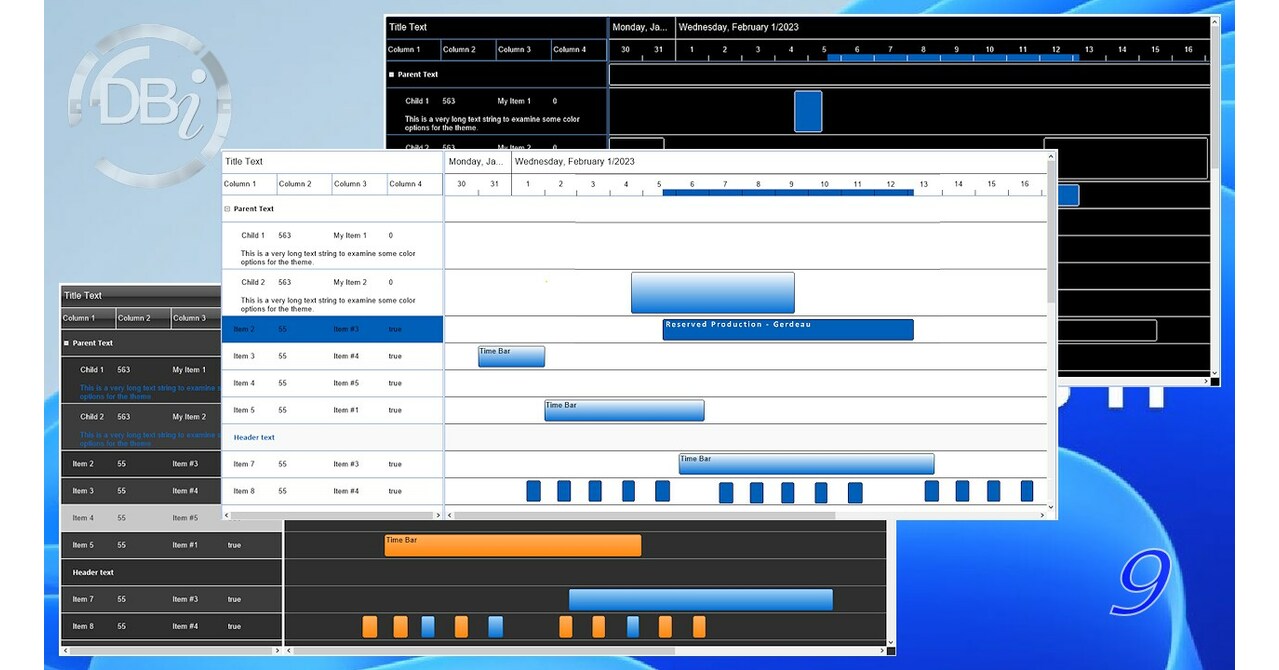Click the true value for Item 5
The image size is (1279, 670).
coord(393,410)
